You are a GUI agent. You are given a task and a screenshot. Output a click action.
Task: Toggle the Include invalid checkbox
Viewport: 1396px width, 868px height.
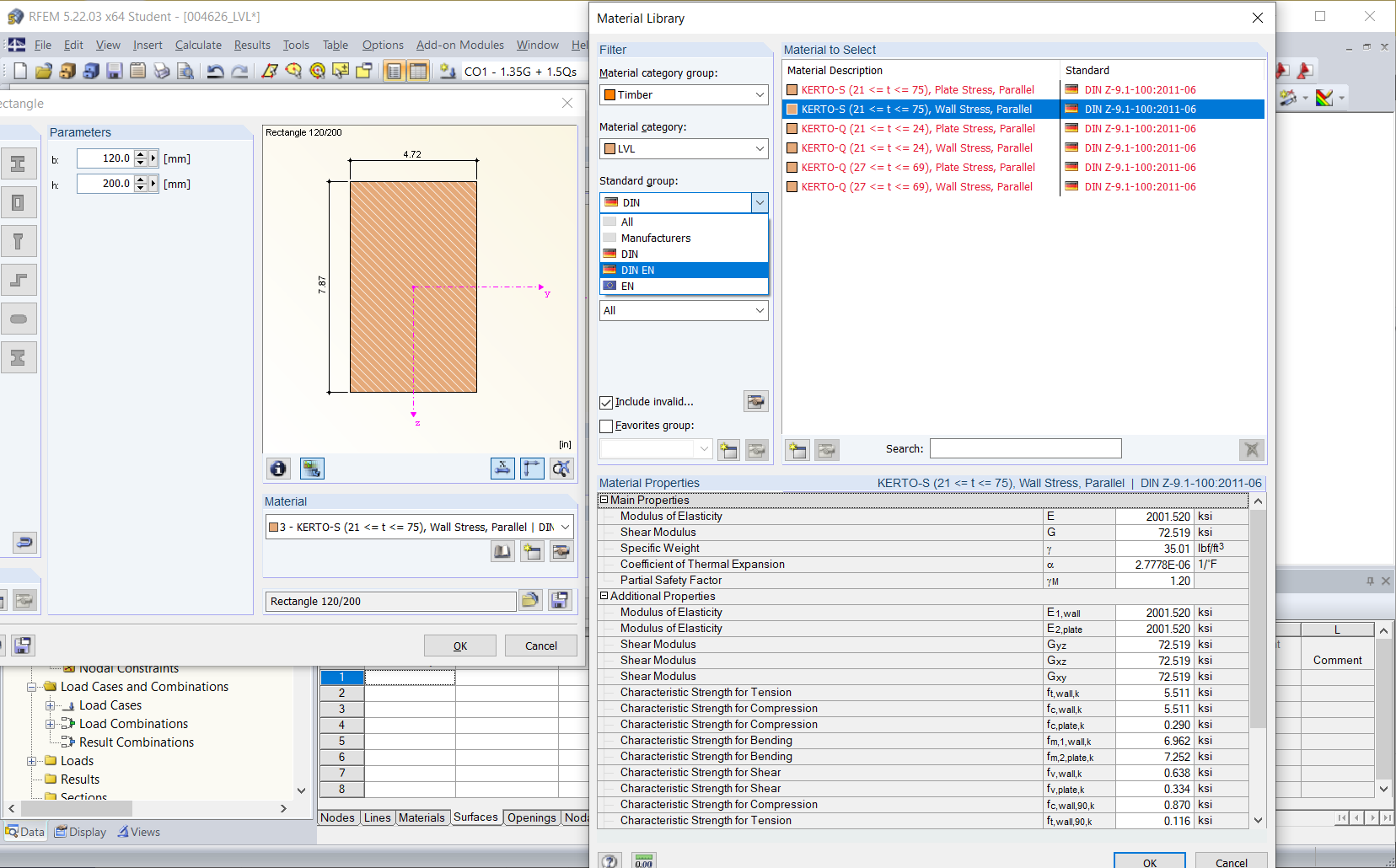[x=606, y=403]
